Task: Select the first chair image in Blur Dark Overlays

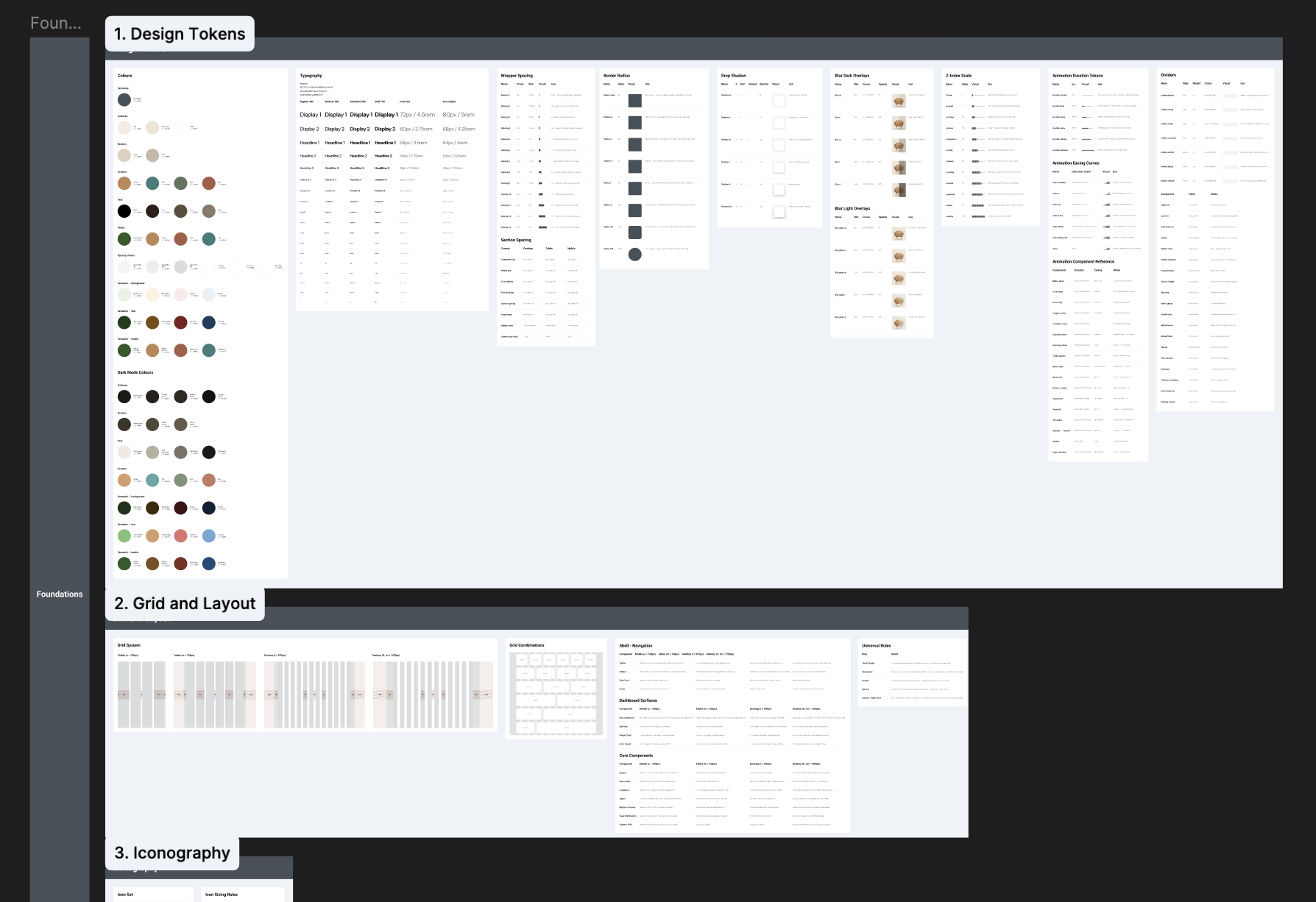Action: (x=899, y=102)
